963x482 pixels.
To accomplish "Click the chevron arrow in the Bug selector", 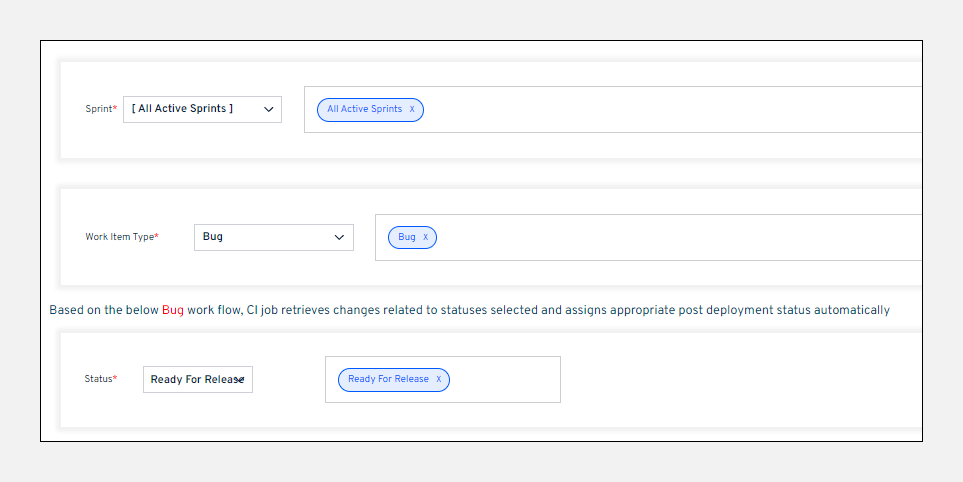I will [x=339, y=237].
